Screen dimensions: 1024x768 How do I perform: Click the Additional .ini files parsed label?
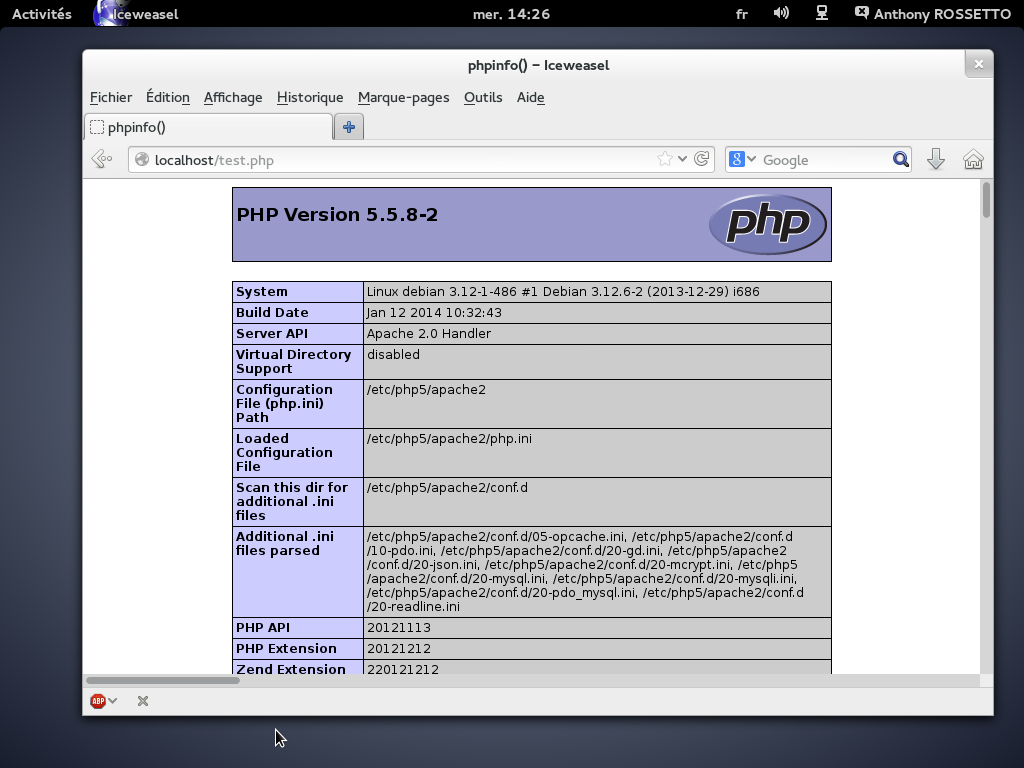tap(285, 543)
